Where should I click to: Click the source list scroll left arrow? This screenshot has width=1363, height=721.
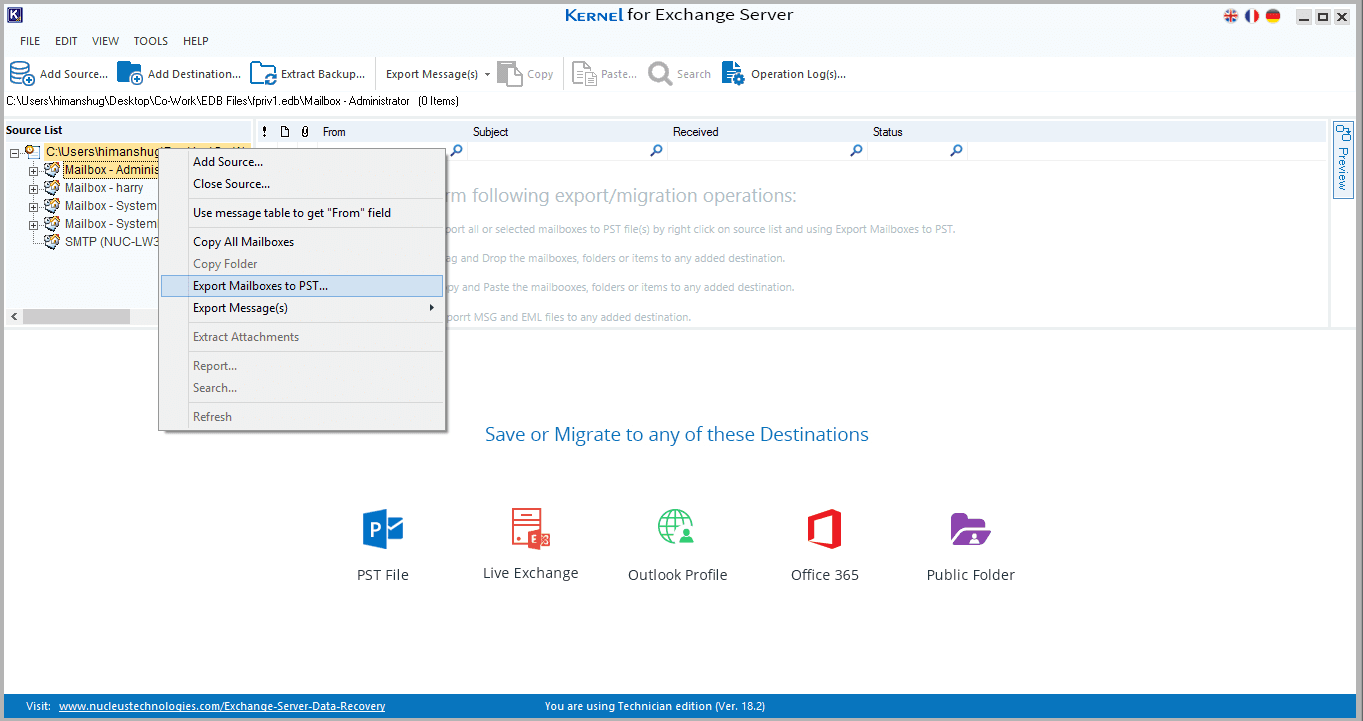click(x=14, y=316)
